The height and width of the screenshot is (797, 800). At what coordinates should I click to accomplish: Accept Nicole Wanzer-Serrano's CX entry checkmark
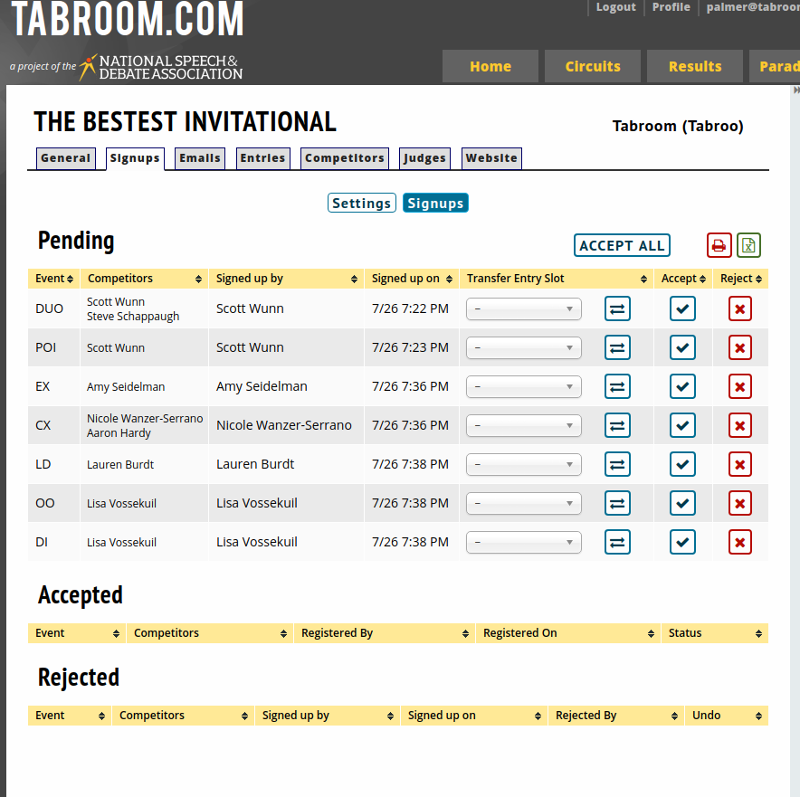[682, 426]
